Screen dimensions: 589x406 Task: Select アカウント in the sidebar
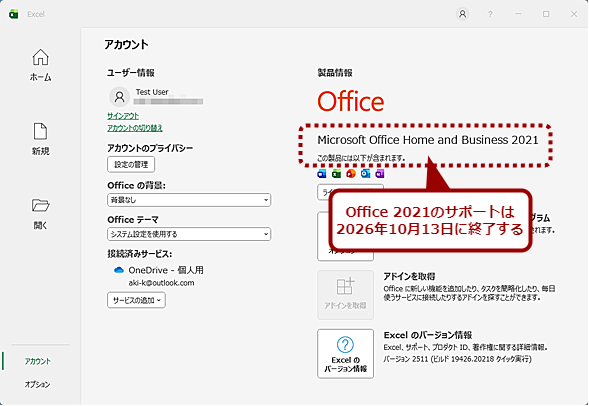click(38, 361)
